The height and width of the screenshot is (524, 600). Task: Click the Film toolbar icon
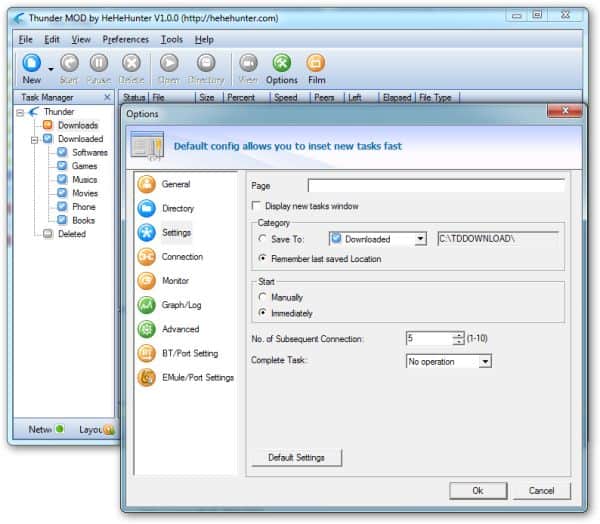pos(316,63)
